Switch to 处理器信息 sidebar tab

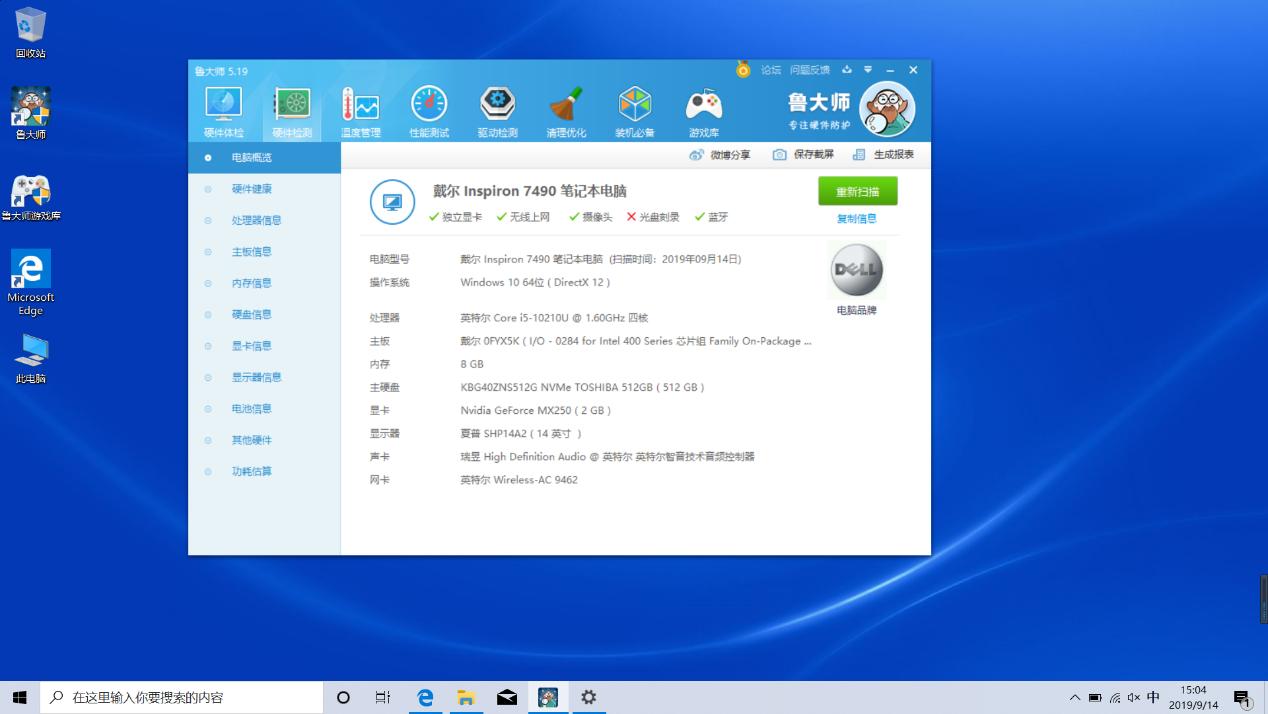pyautogui.click(x=256, y=220)
